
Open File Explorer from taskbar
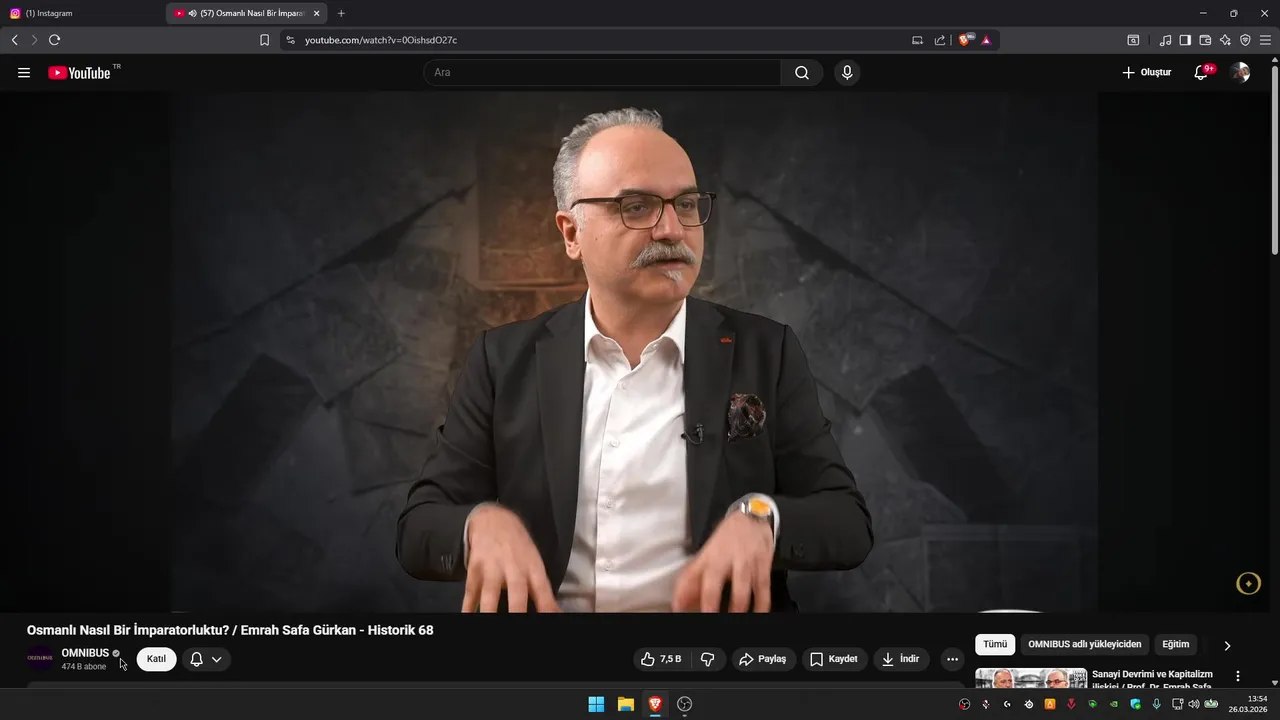(625, 704)
